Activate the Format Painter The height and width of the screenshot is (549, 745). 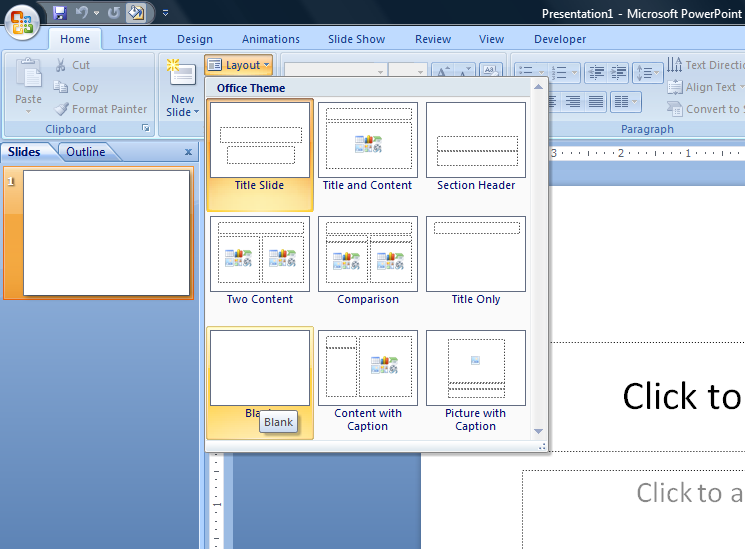101,109
